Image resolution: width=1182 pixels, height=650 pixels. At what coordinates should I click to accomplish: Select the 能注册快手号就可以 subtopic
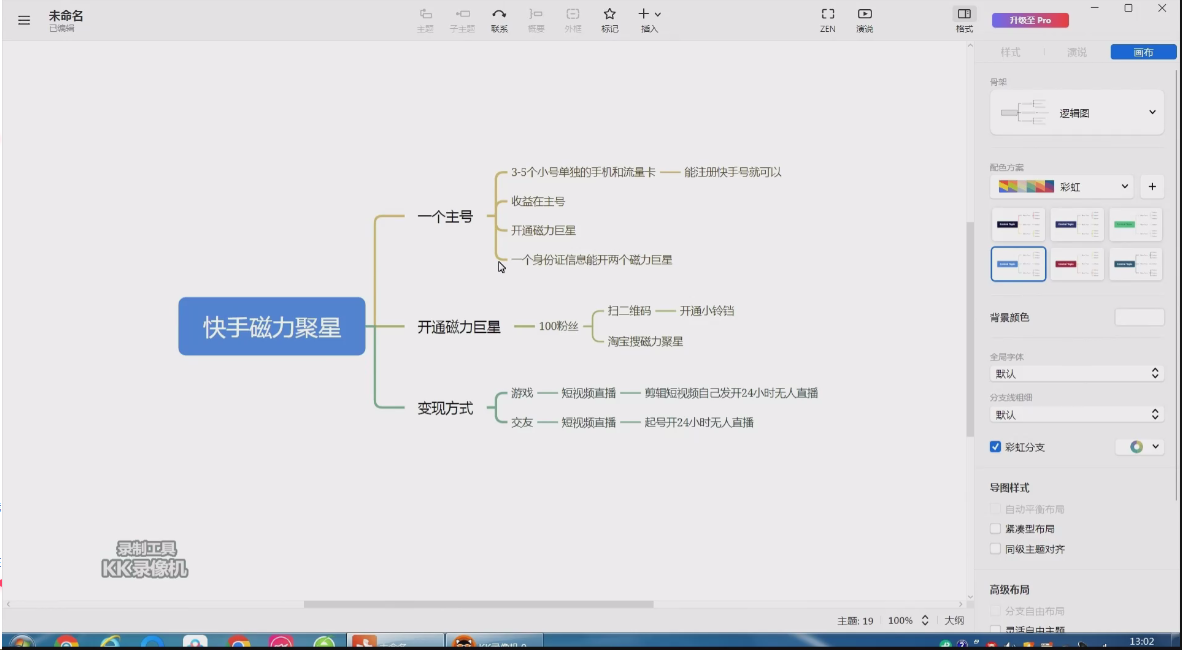coord(733,172)
